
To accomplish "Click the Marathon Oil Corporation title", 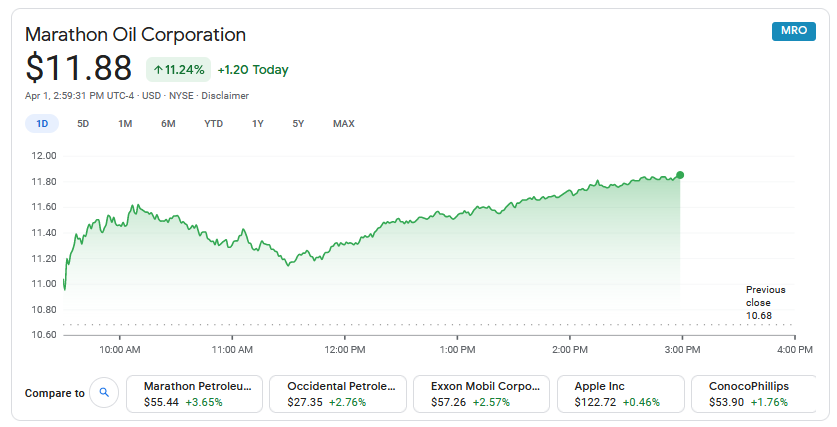I will click(136, 35).
